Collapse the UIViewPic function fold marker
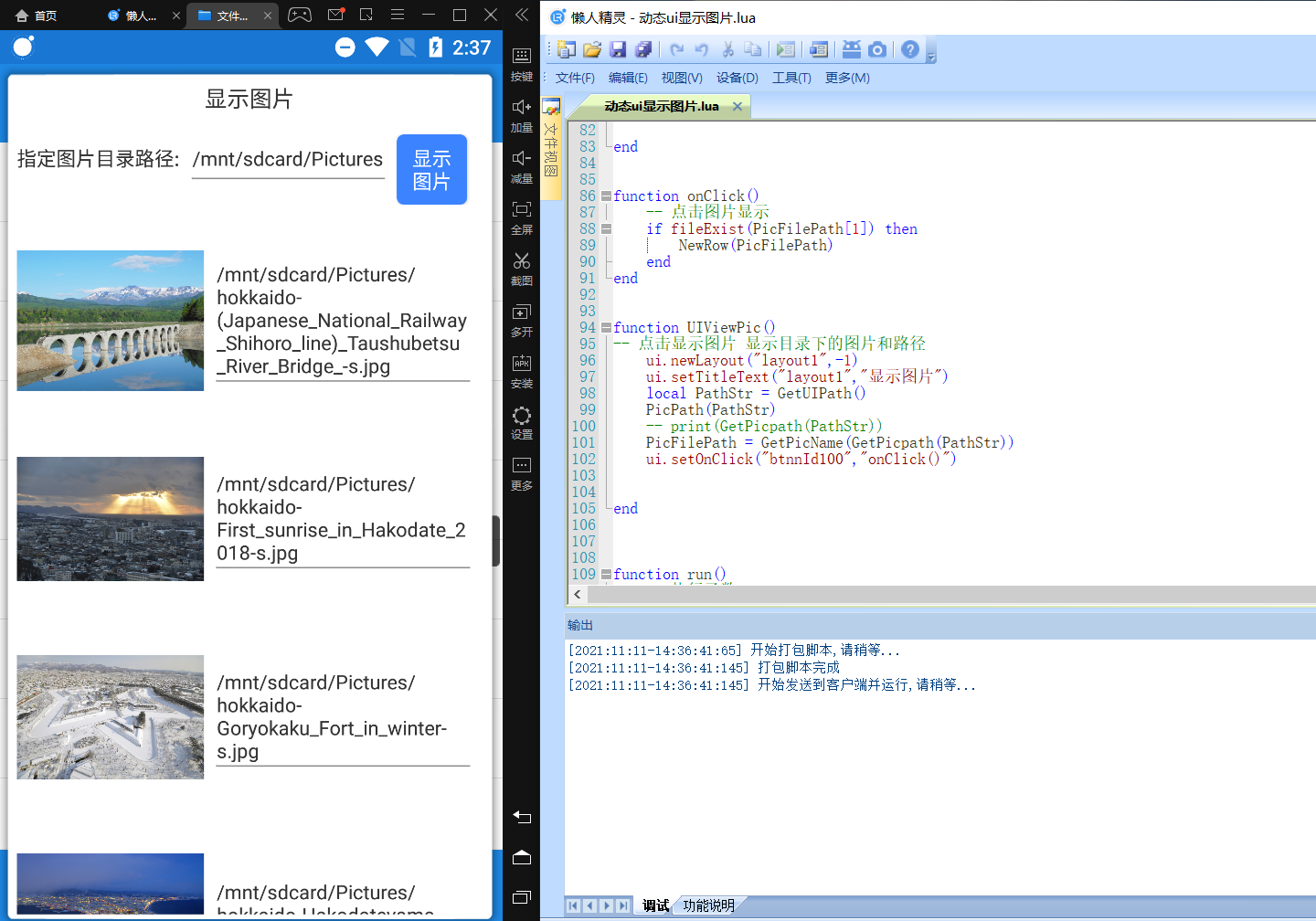Image resolution: width=1316 pixels, height=921 pixels. click(x=606, y=328)
